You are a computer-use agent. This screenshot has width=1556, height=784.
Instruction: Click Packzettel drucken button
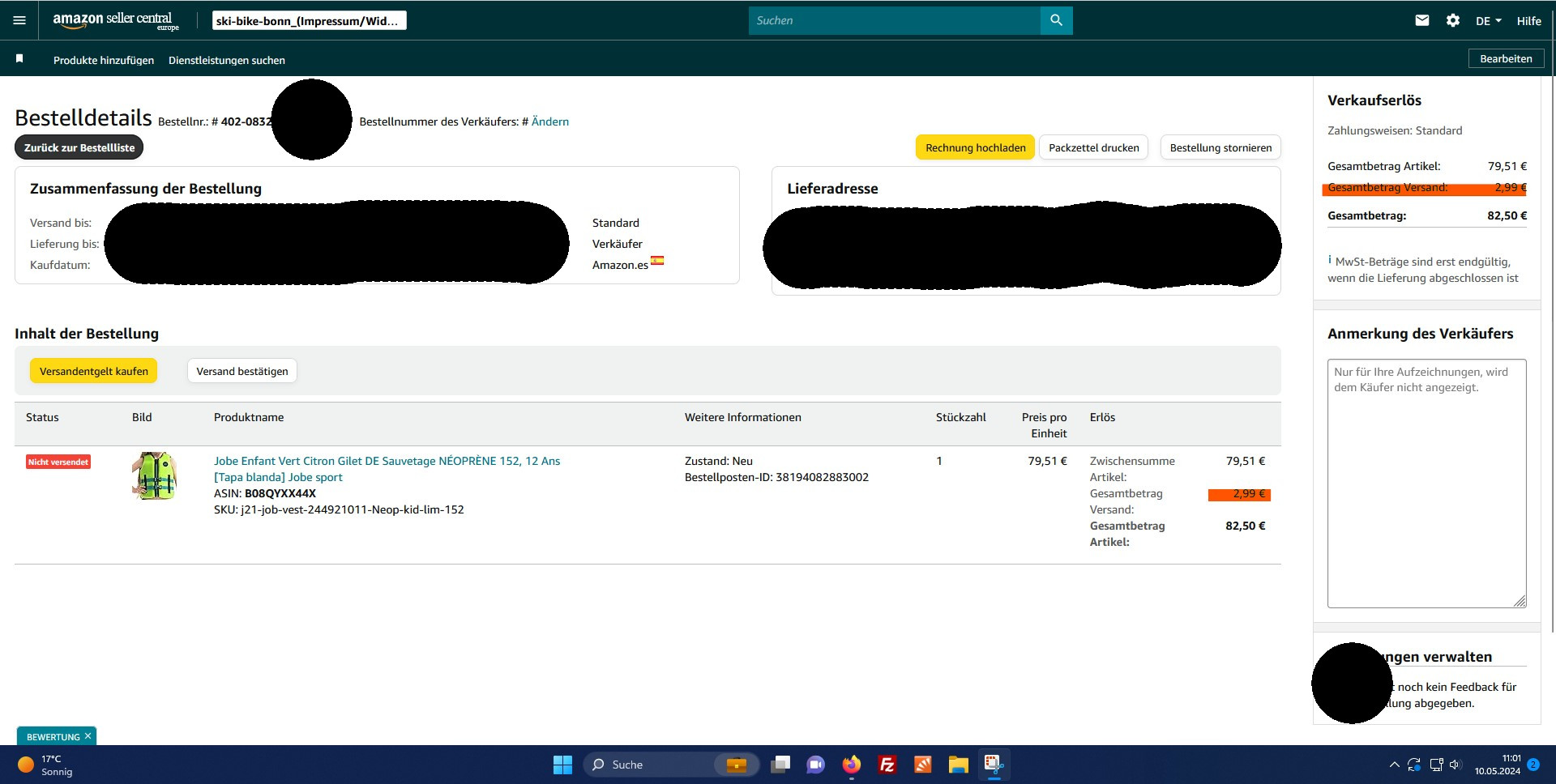point(1093,147)
